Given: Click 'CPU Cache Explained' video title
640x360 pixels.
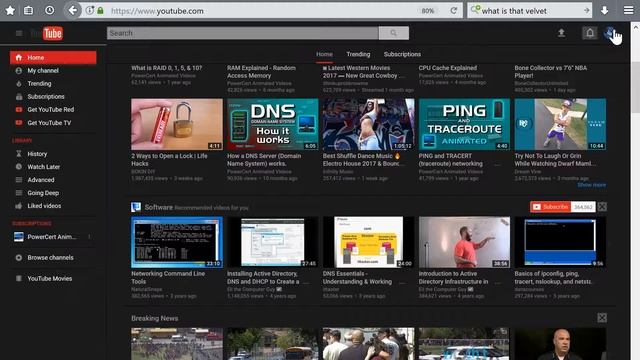Looking at the screenshot, I should pyautogui.click(x=447, y=68).
